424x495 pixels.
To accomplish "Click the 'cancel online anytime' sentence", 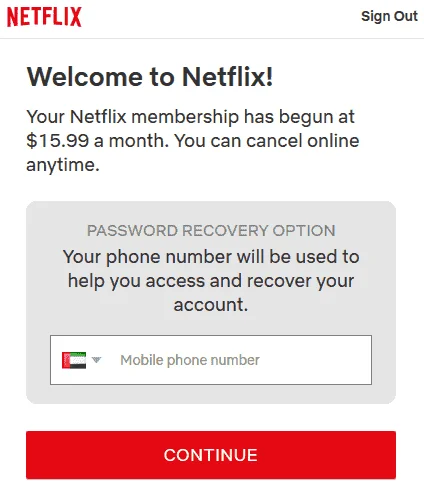I will pyautogui.click(x=193, y=153).
